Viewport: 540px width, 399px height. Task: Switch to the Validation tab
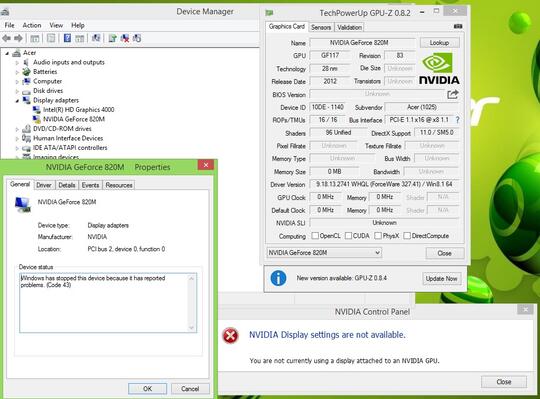[349, 27]
